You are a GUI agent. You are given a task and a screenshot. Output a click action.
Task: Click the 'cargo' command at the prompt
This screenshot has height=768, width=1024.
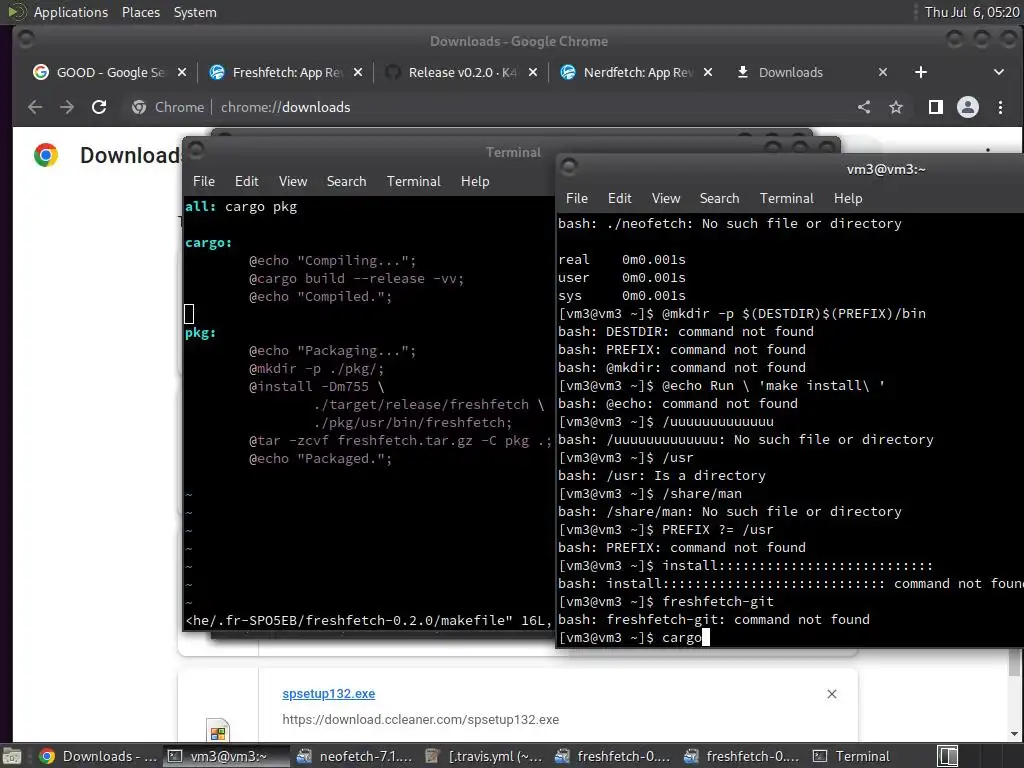[682, 638]
